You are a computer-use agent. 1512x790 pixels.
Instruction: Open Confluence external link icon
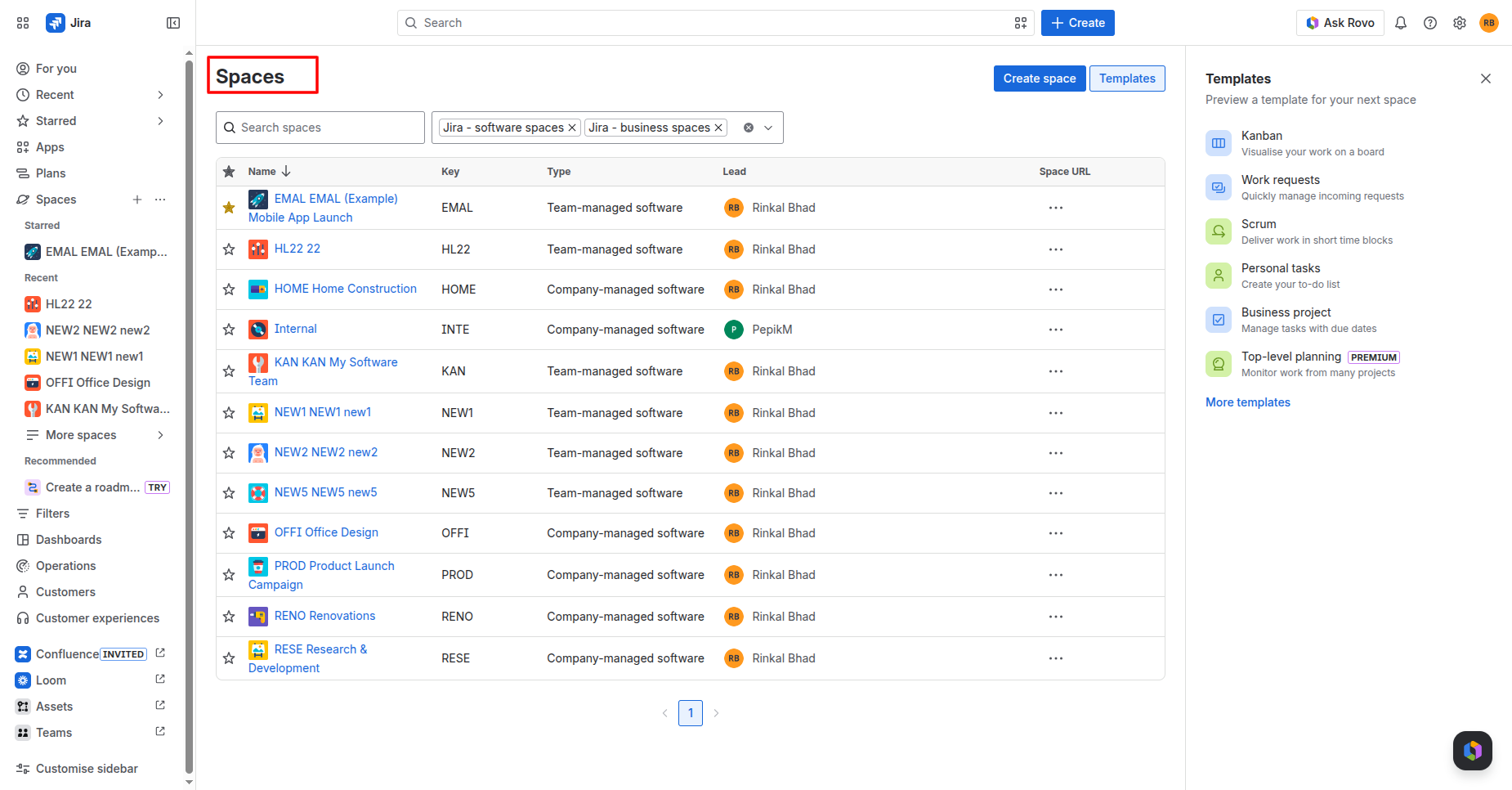(160, 653)
